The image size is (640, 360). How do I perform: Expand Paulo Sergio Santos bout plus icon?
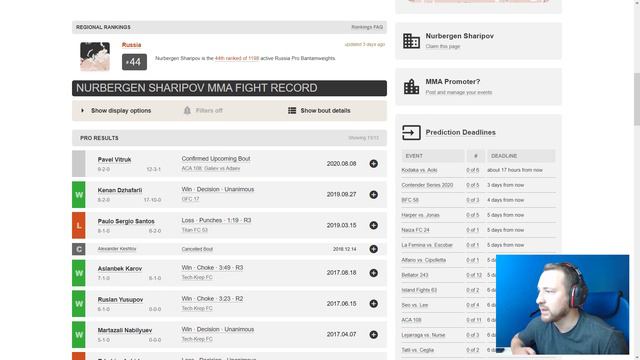tap(373, 225)
